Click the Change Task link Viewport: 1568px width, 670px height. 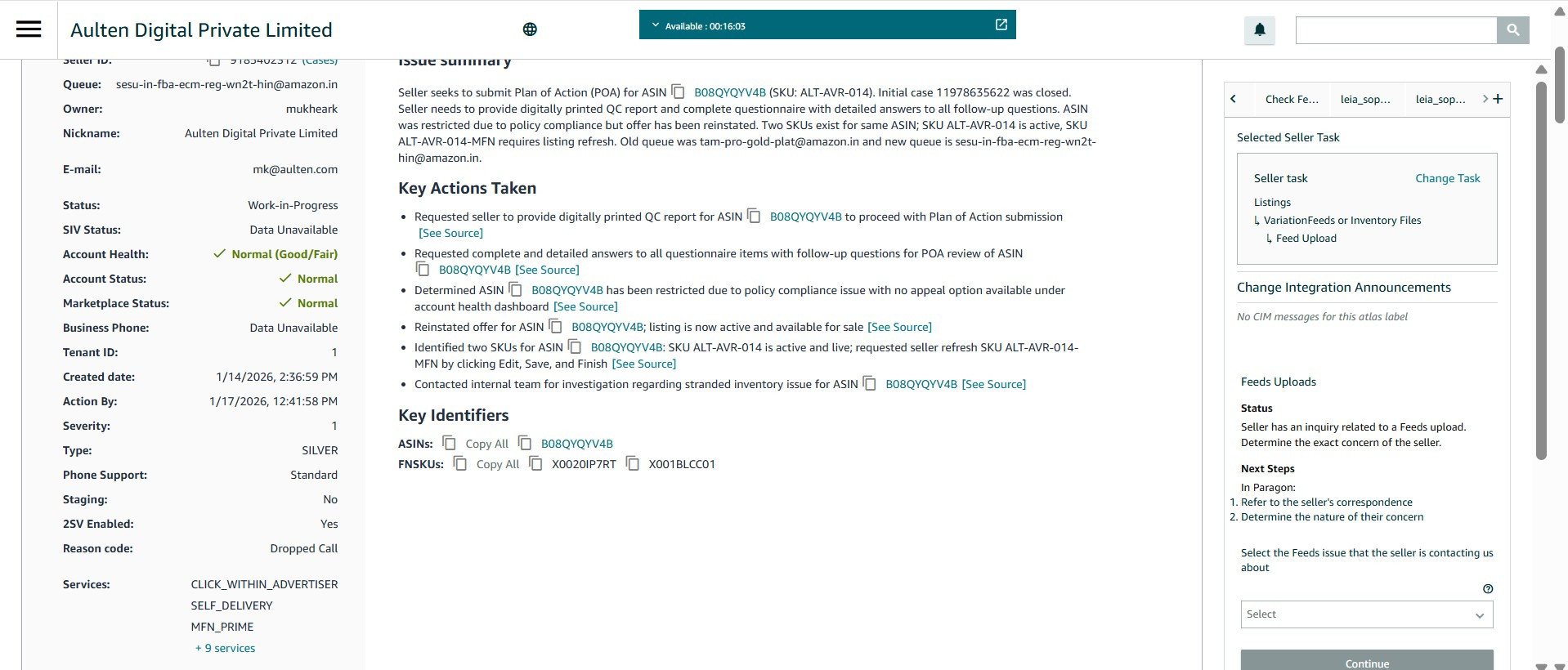tap(1448, 178)
